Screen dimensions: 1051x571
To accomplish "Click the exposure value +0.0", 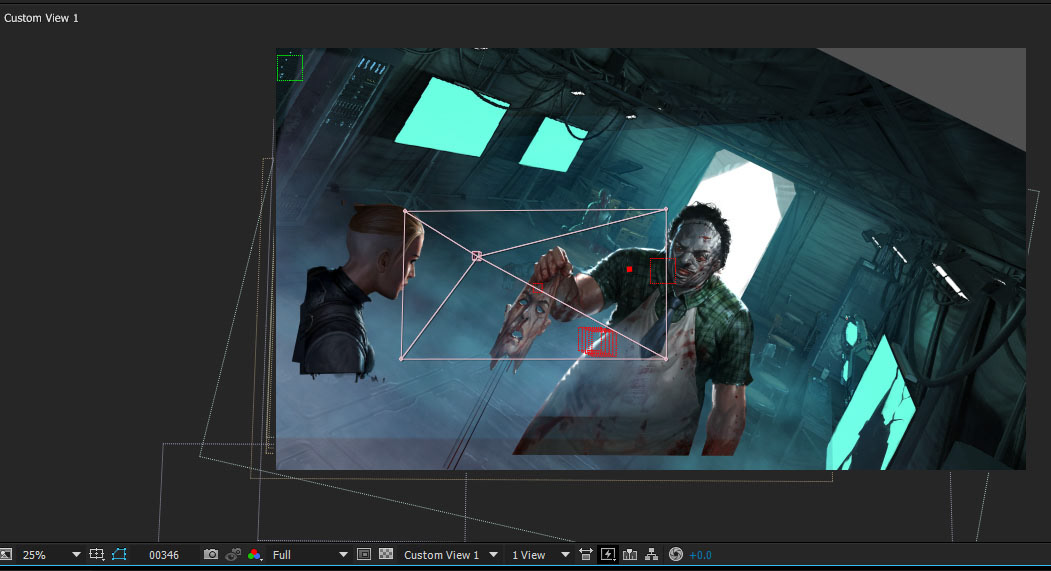I will pyautogui.click(x=700, y=555).
